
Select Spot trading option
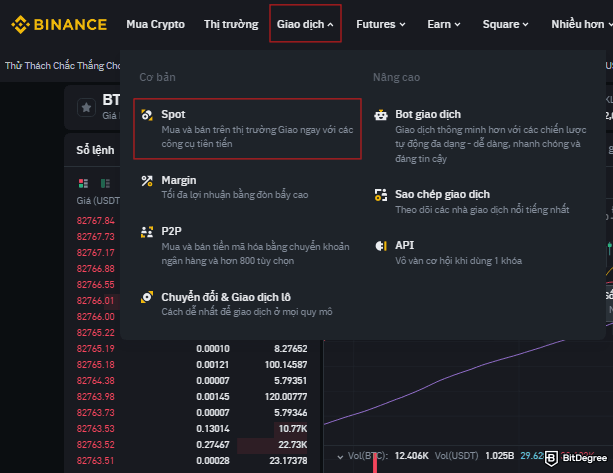247,129
